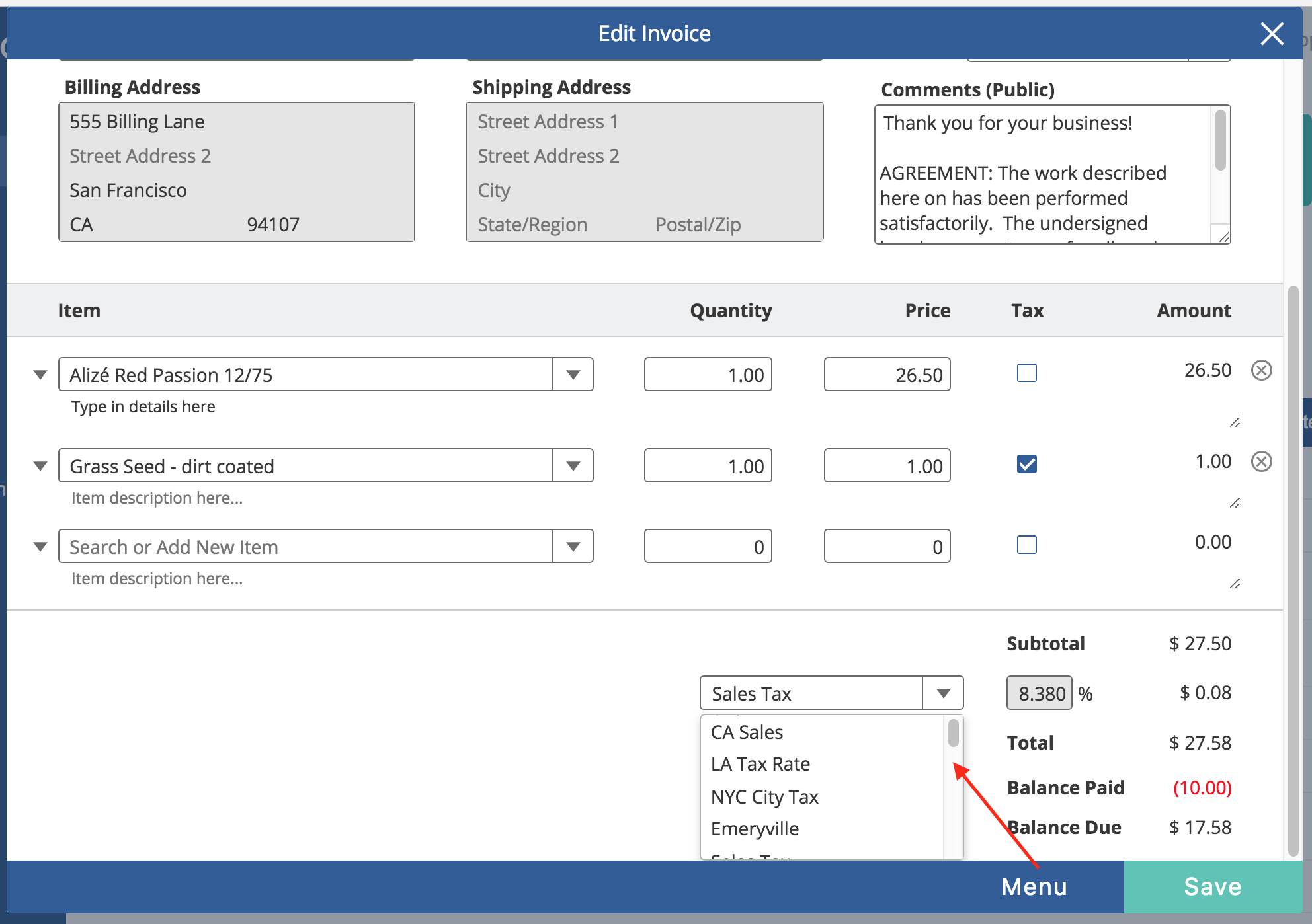Open the Sales Tax dropdown arrow
Image resolution: width=1312 pixels, height=924 pixels.
(943, 693)
